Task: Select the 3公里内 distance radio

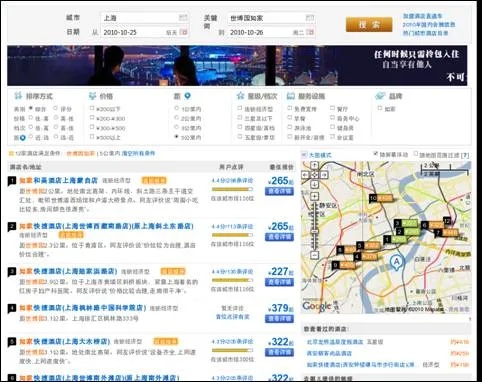Action: [177, 127]
